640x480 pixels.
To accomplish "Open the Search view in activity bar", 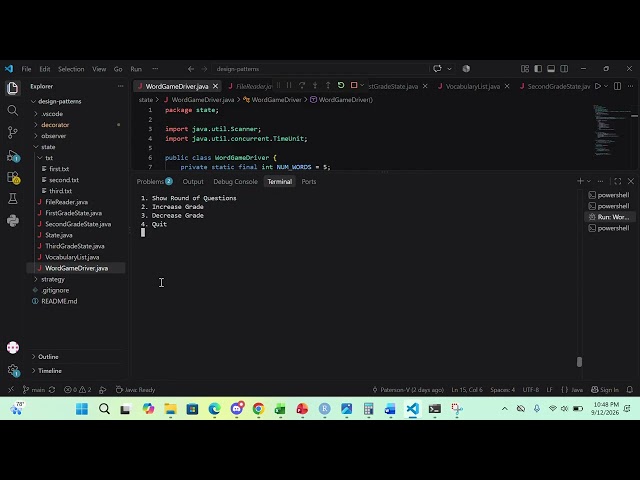I will pos(13,110).
